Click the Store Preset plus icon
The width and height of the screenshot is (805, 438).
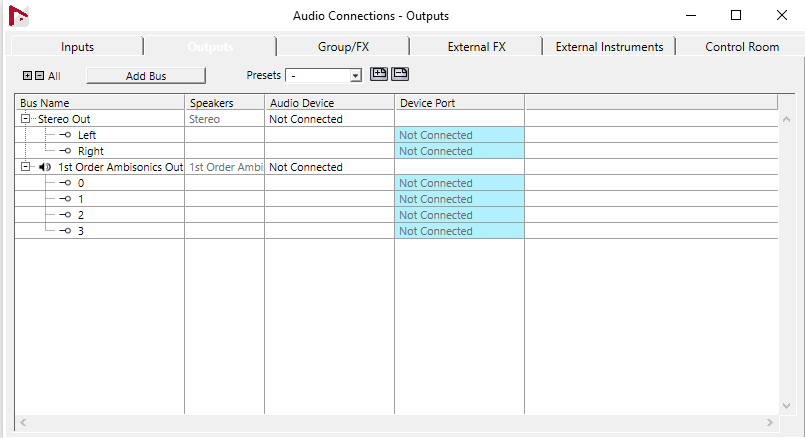coord(379,74)
